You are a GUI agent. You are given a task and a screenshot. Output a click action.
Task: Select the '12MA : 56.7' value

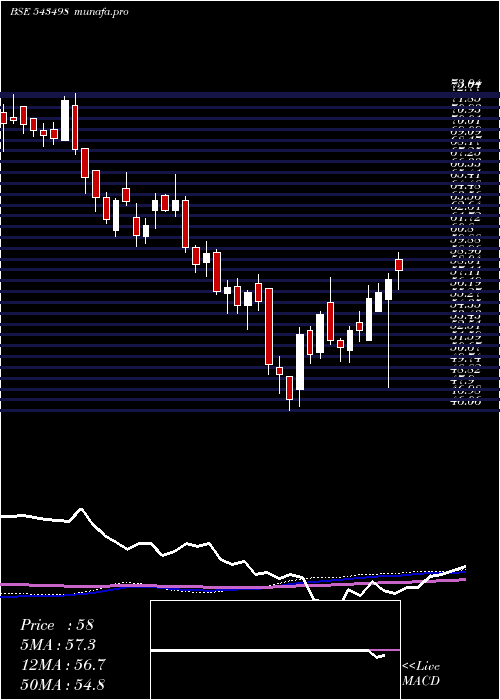click(x=63, y=665)
